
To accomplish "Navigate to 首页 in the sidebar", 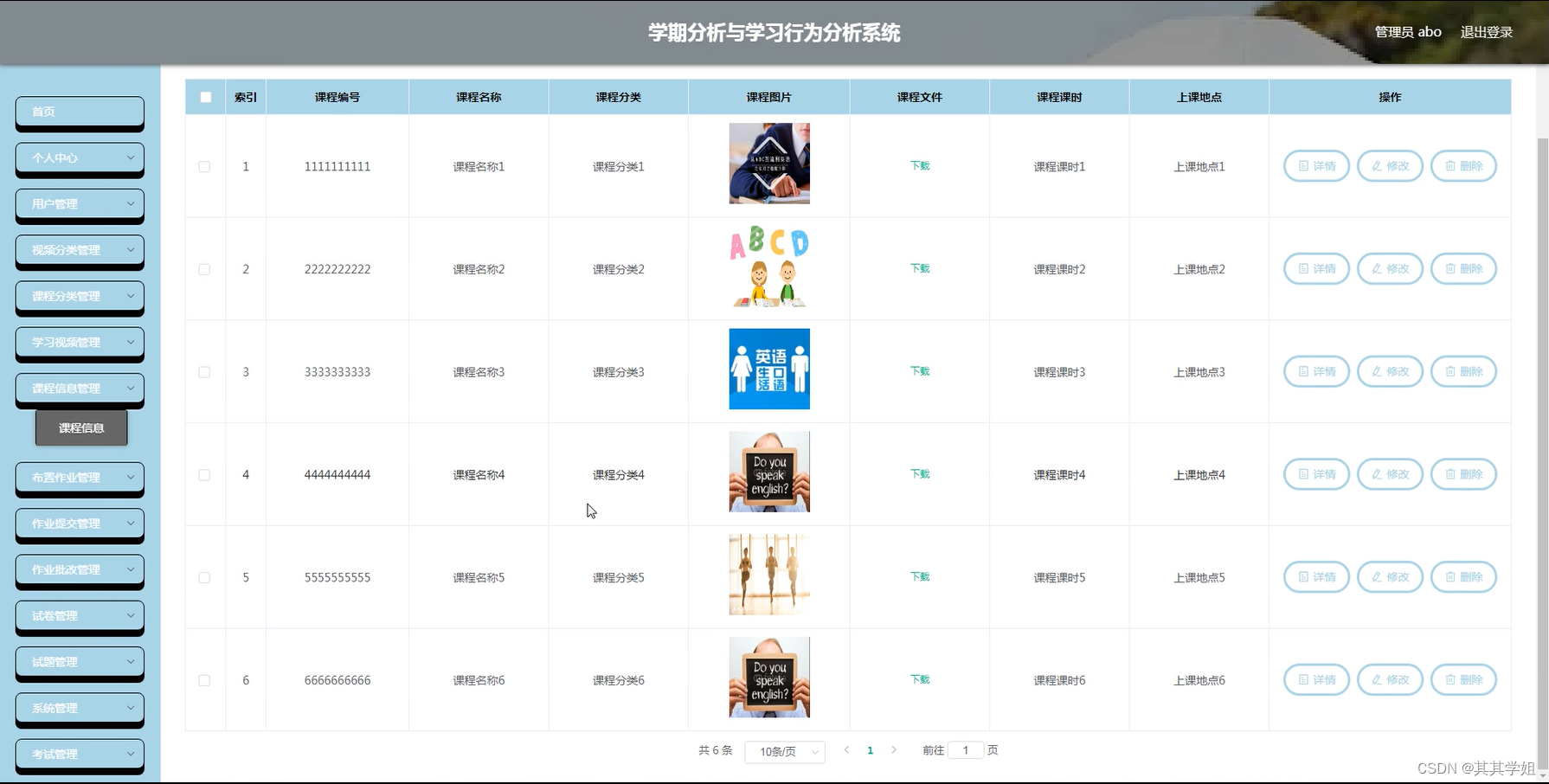I will point(79,112).
